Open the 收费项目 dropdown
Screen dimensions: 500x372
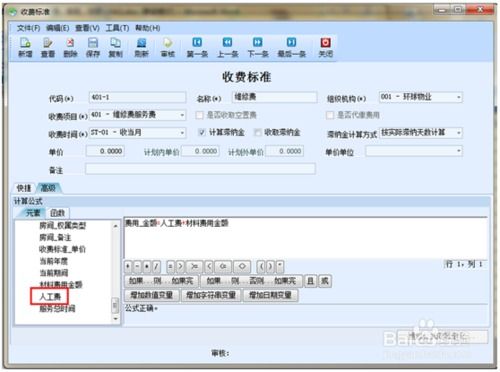coord(182,115)
